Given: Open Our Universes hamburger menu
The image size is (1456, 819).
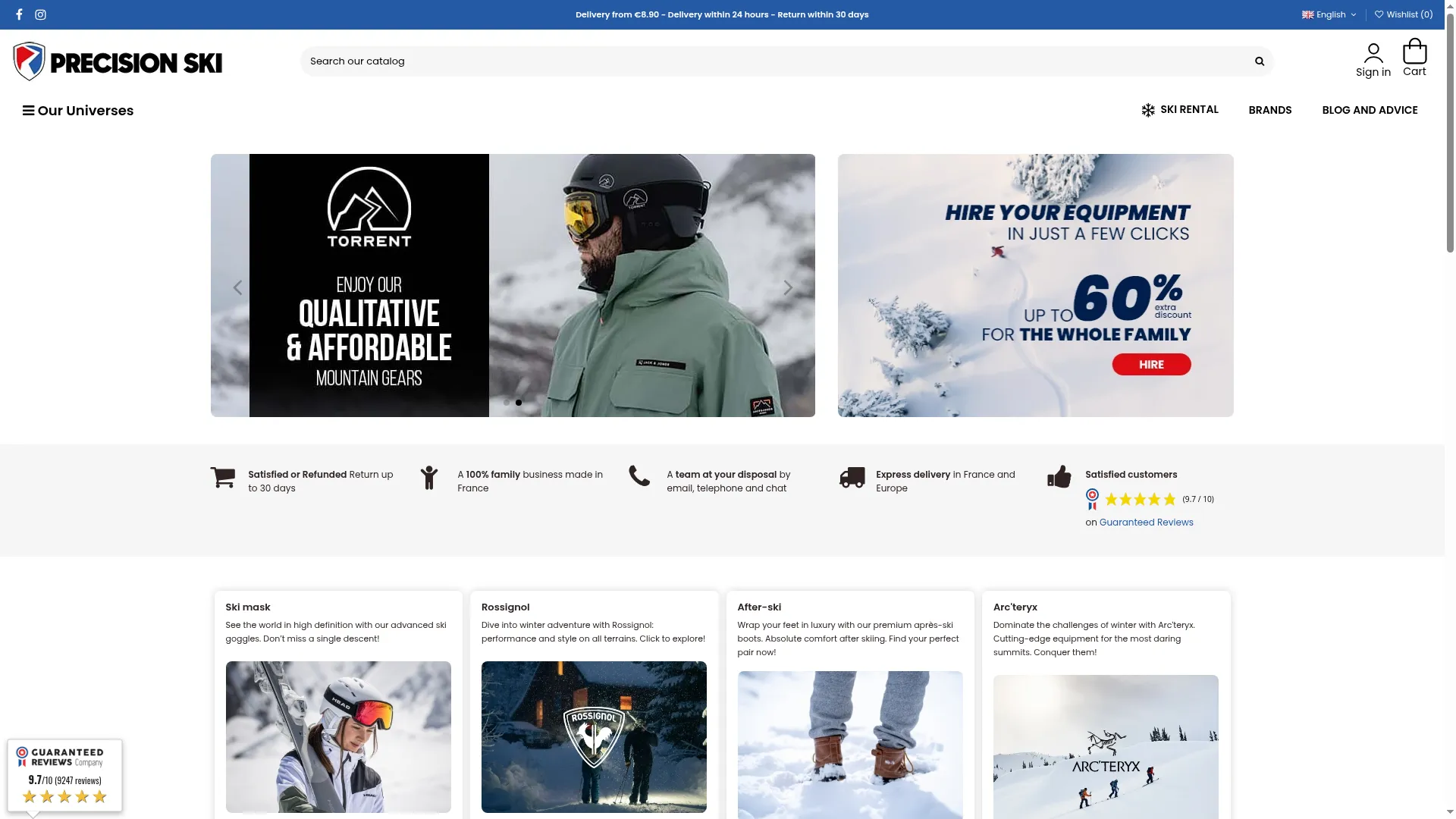Looking at the screenshot, I should (78, 111).
